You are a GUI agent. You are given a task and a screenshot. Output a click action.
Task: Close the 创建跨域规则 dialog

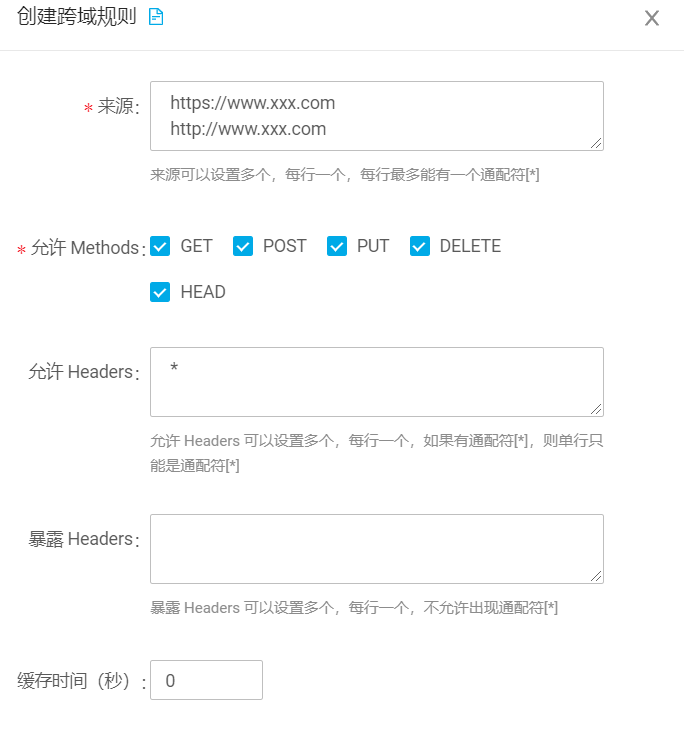(x=652, y=18)
